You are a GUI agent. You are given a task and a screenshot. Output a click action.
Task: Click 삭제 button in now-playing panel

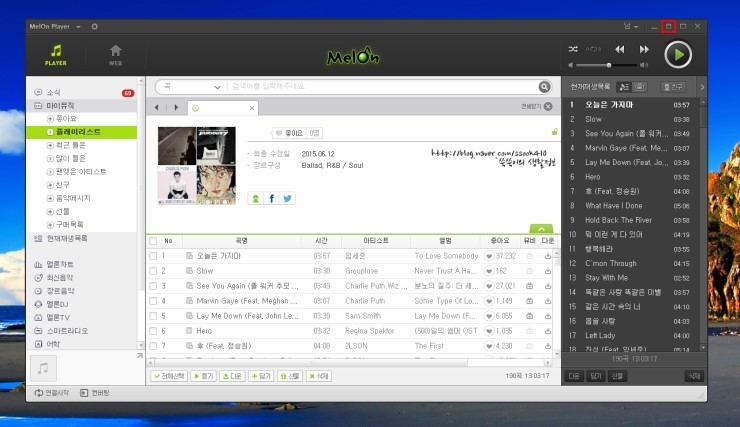click(694, 376)
